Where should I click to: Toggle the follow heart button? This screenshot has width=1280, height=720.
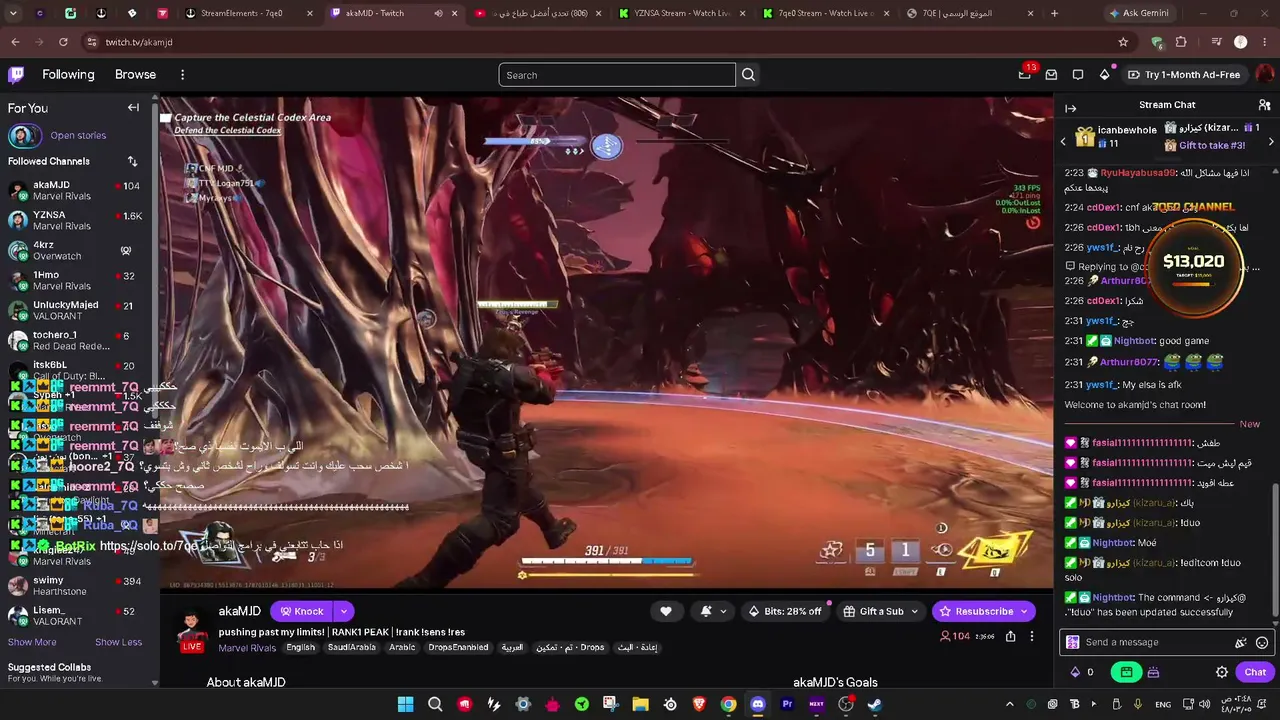tap(666, 611)
